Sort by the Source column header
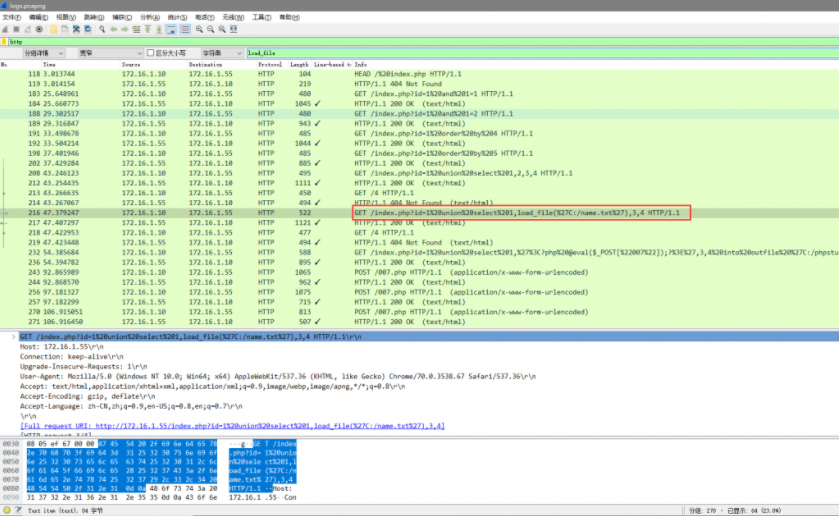The height and width of the screenshot is (516, 839). [131, 64]
